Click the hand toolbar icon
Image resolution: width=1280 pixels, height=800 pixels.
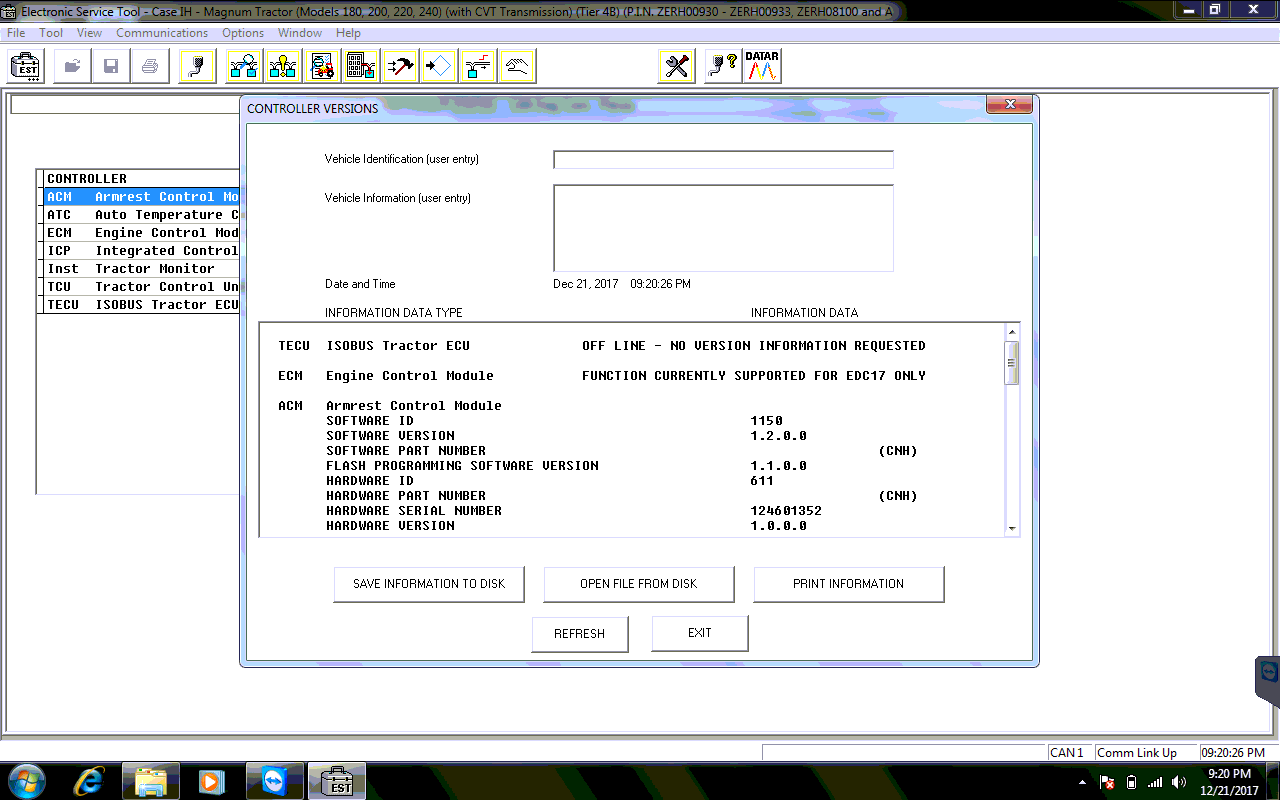pos(517,67)
